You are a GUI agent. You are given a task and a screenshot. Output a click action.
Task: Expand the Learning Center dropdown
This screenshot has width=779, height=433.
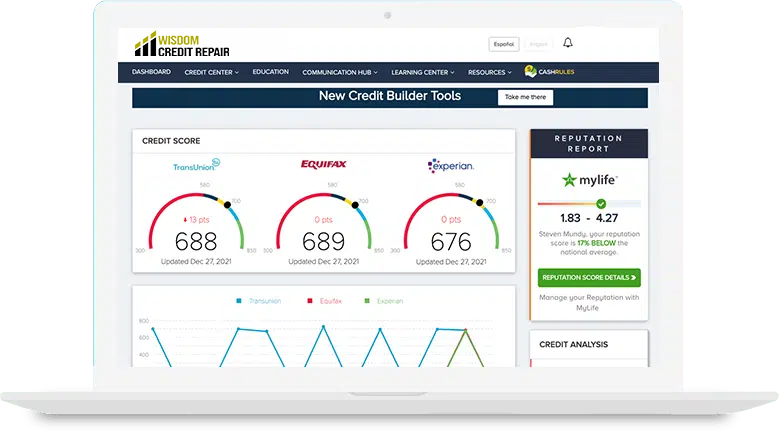tap(423, 72)
